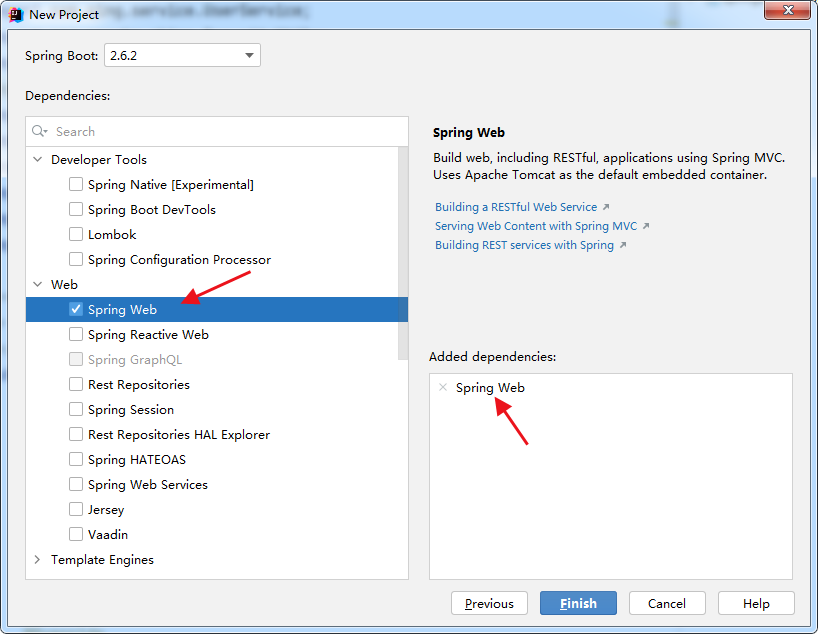
Task: Open Serving Web Content with Spring MVC link
Action: 536,226
